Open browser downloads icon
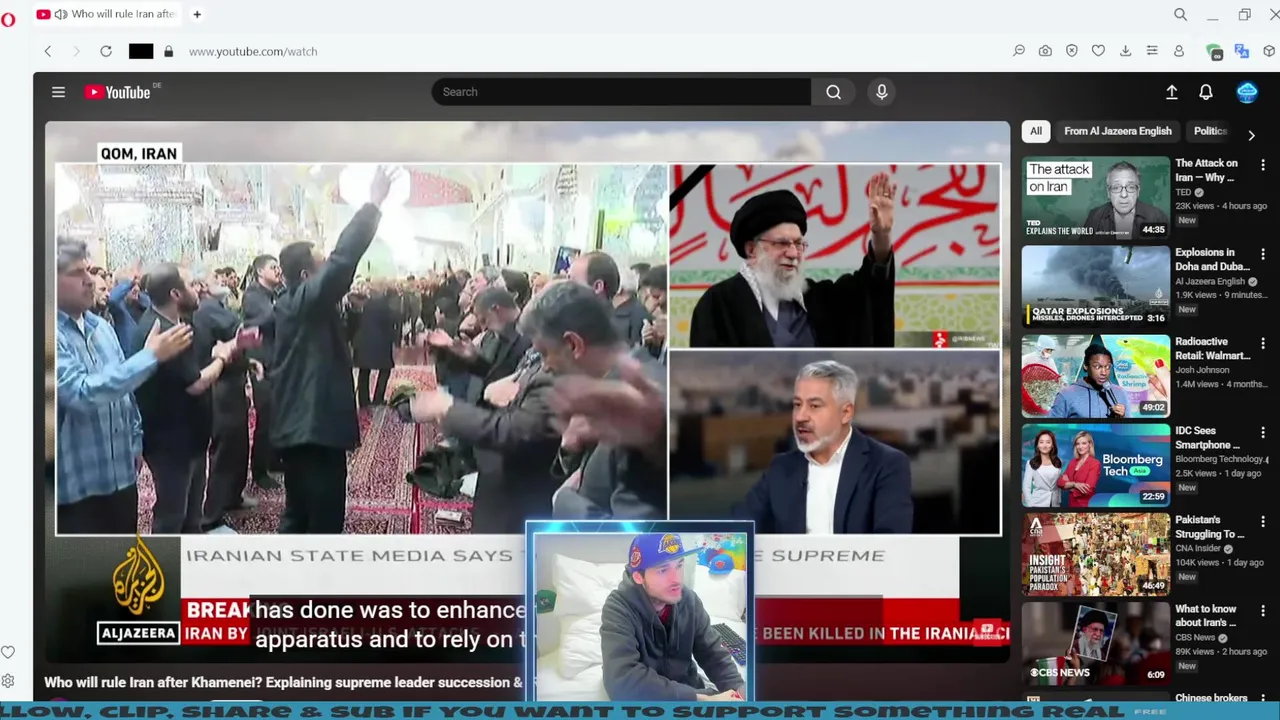 pyautogui.click(x=1125, y=51)
